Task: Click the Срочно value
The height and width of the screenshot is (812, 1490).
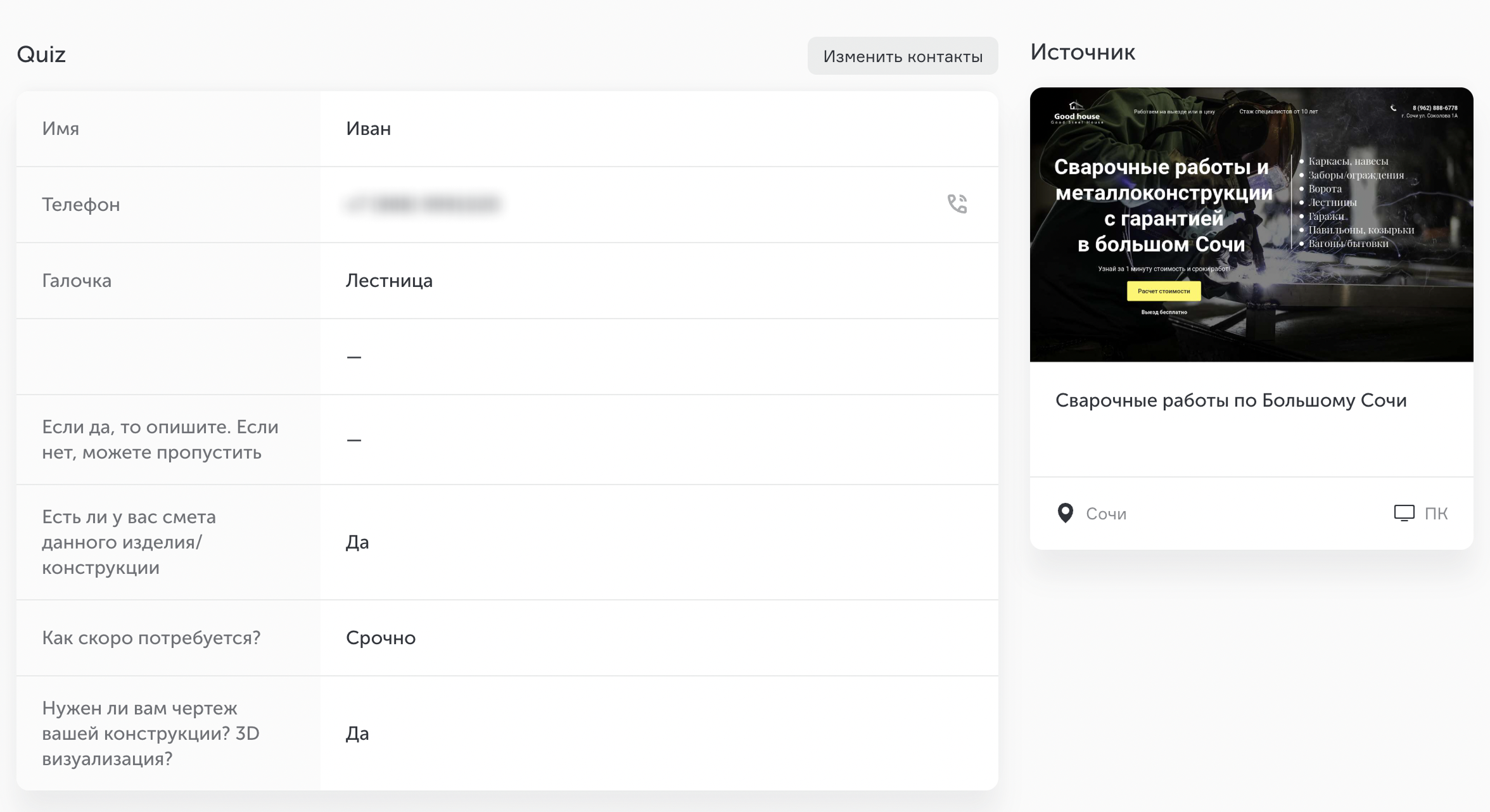Action: [380, 638]
